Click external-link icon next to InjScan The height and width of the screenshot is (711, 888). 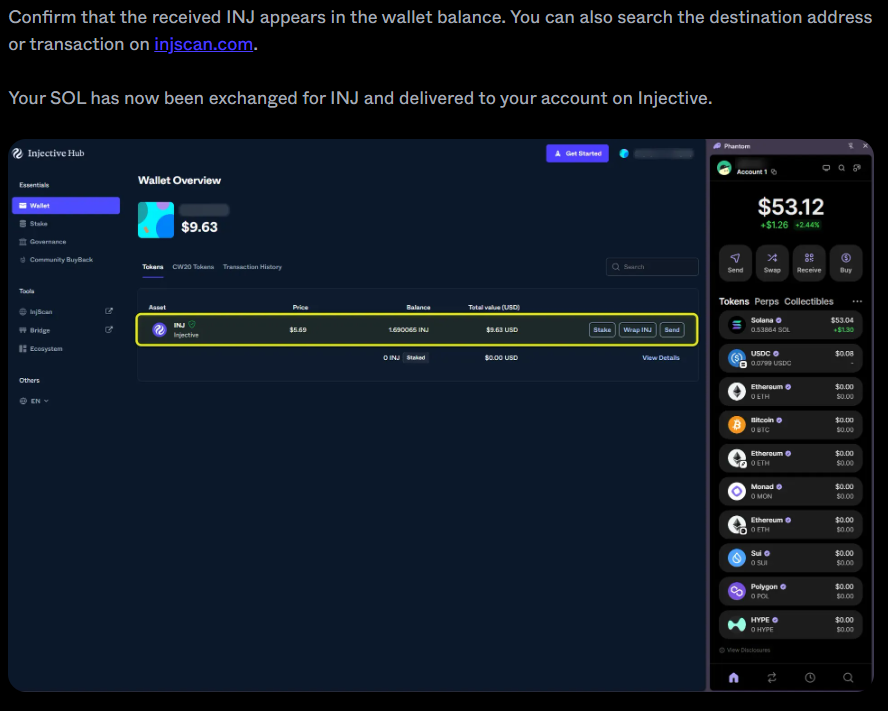(109, 311)
